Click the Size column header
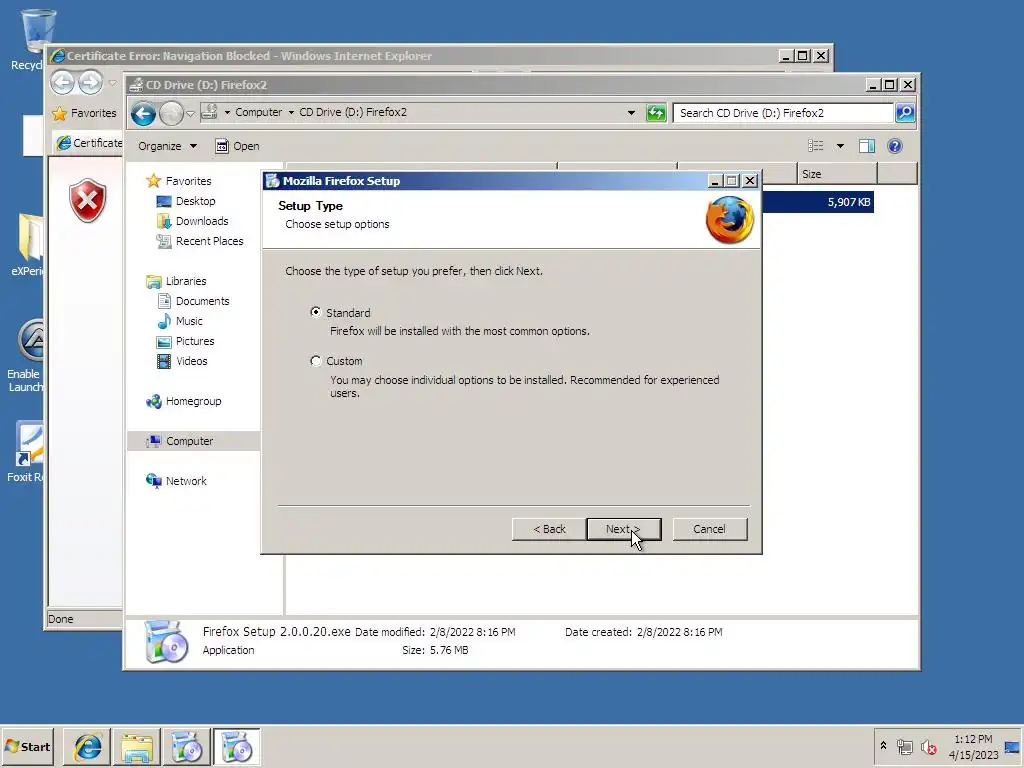The height and width of the screenshot is (768, 1024). 837,174
